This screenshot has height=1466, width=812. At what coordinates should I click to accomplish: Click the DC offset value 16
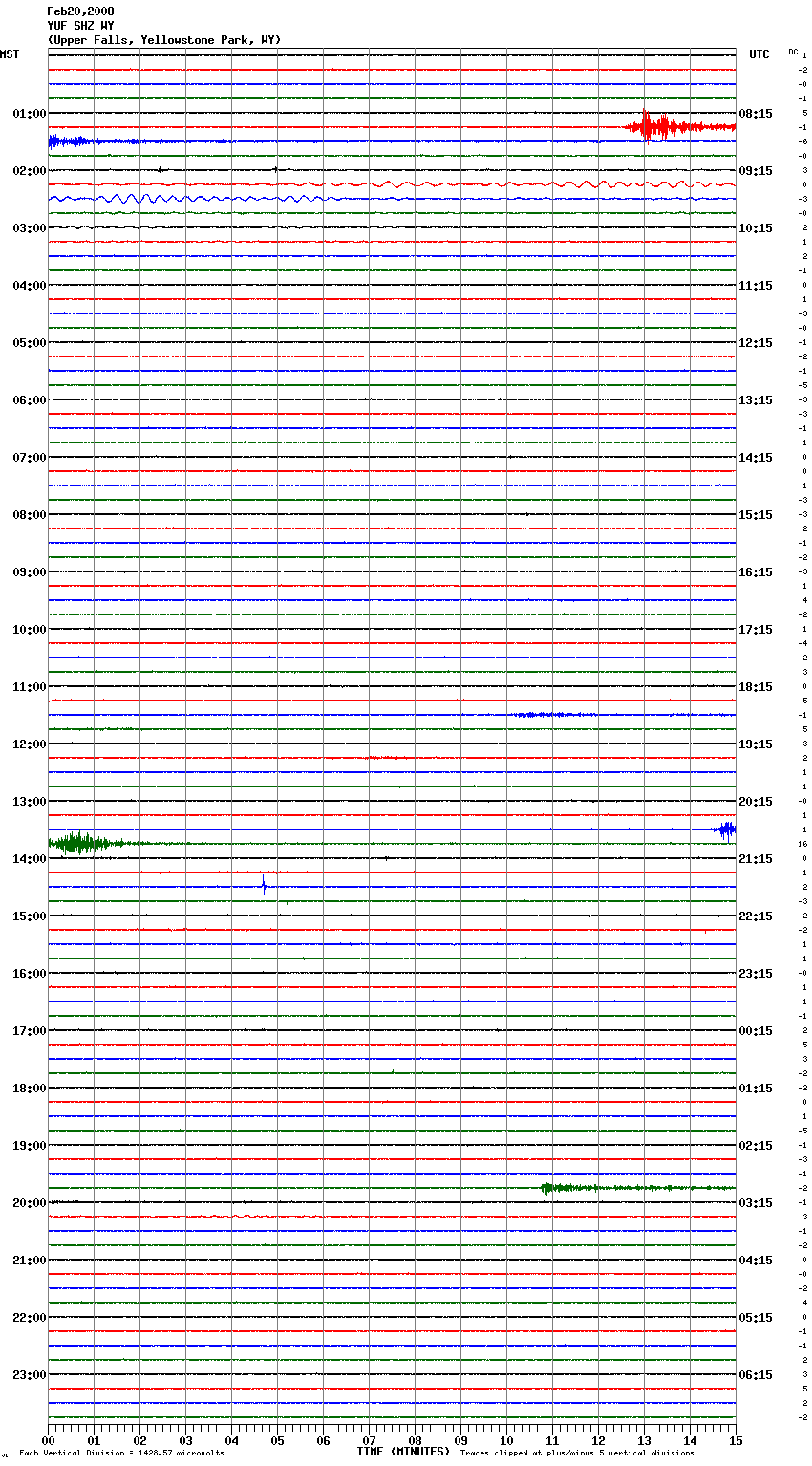[x=802, y=844]
